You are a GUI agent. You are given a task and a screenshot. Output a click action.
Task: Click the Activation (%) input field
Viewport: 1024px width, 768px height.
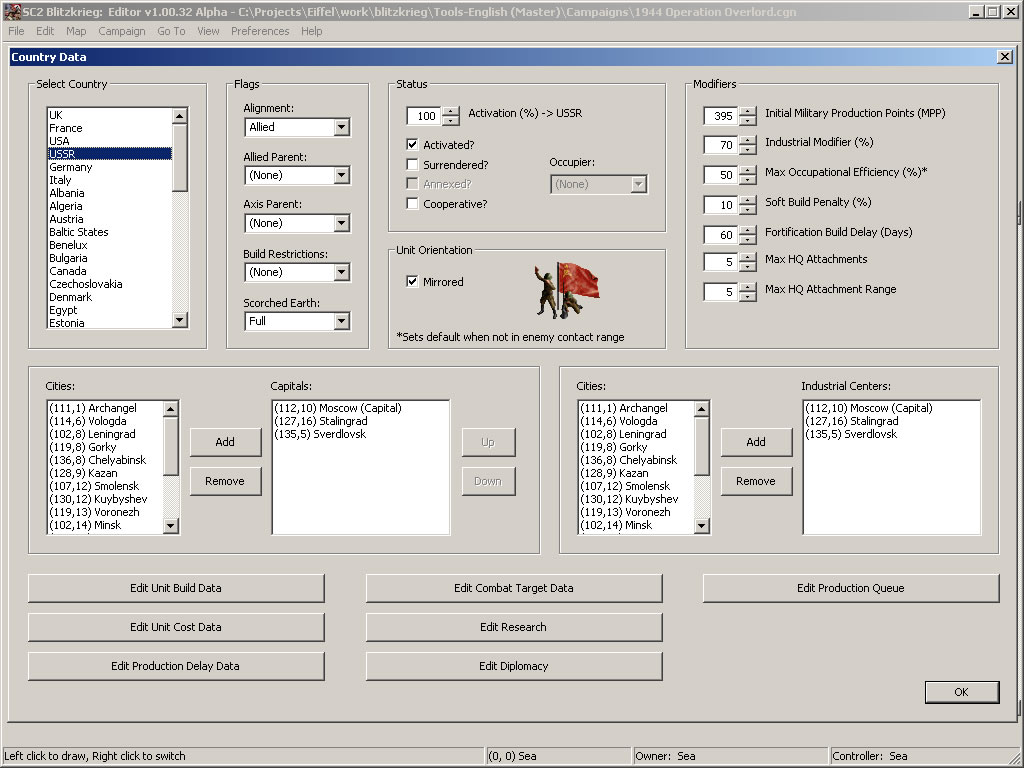tap(424, 116)
